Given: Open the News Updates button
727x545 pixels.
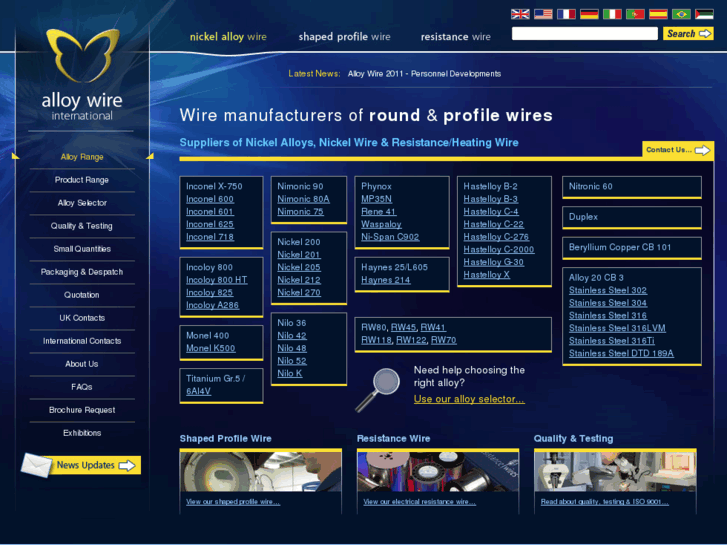Looking at the screenshot, I should 96,465.
